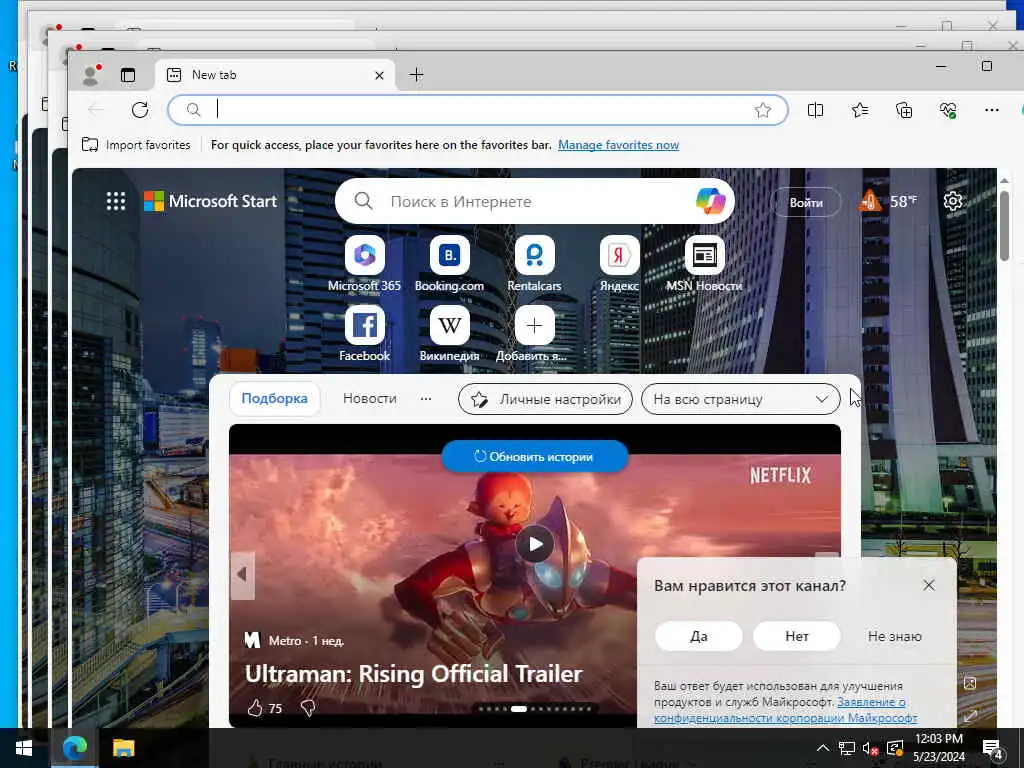Open Личные настройки button

545,399
